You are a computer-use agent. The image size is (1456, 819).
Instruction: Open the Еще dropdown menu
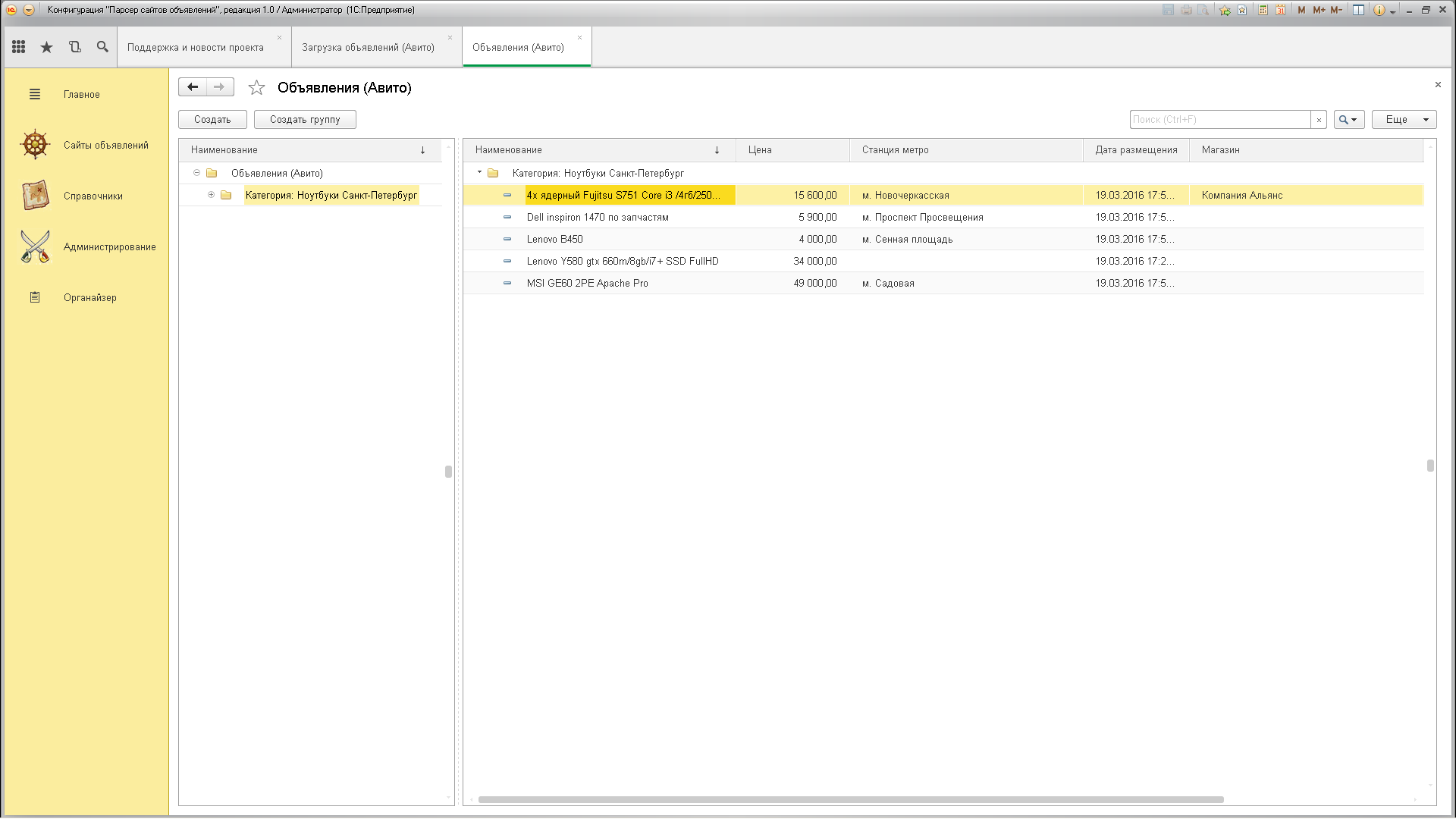pos(1404,119)
